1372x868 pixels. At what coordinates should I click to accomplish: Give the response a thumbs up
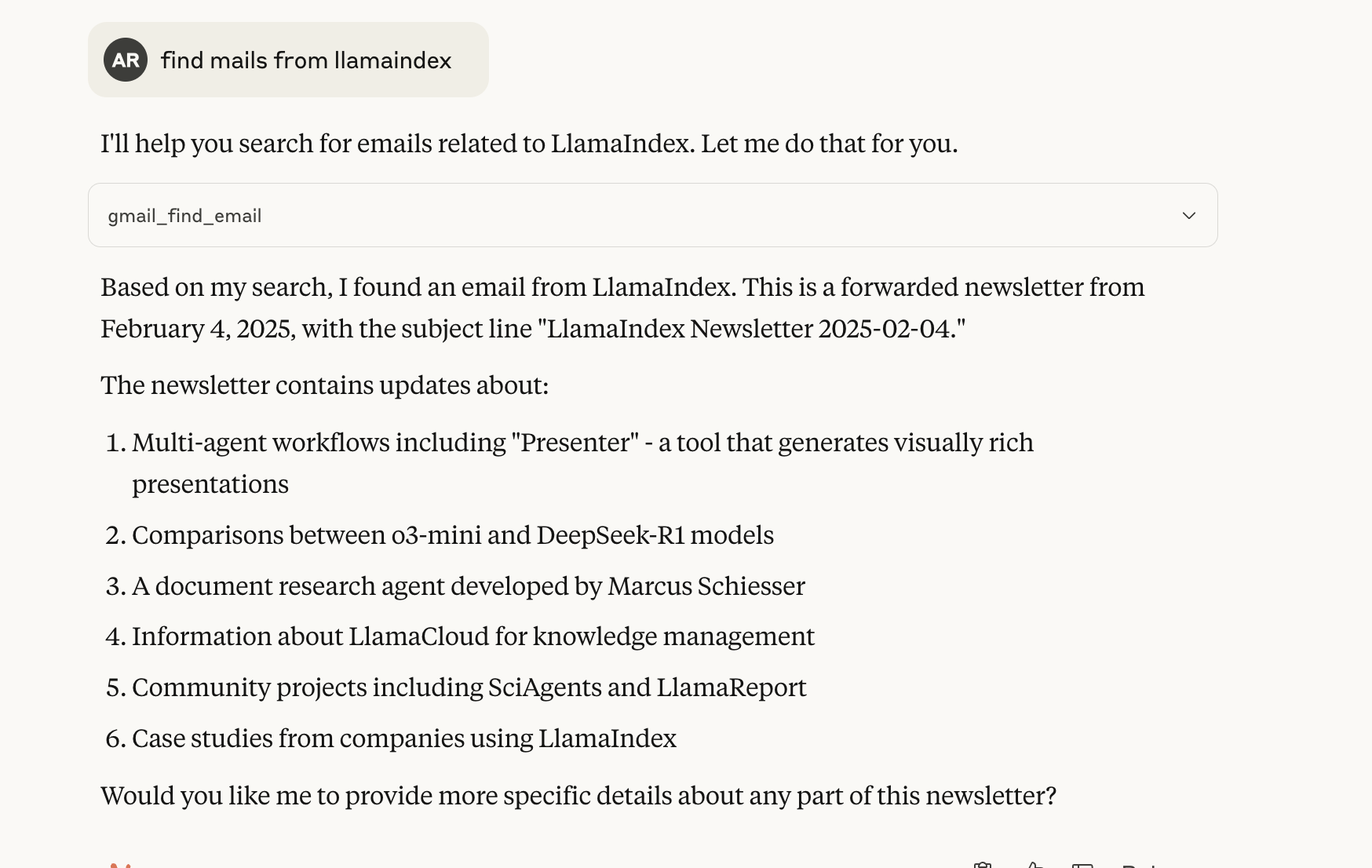(1034, 865)
